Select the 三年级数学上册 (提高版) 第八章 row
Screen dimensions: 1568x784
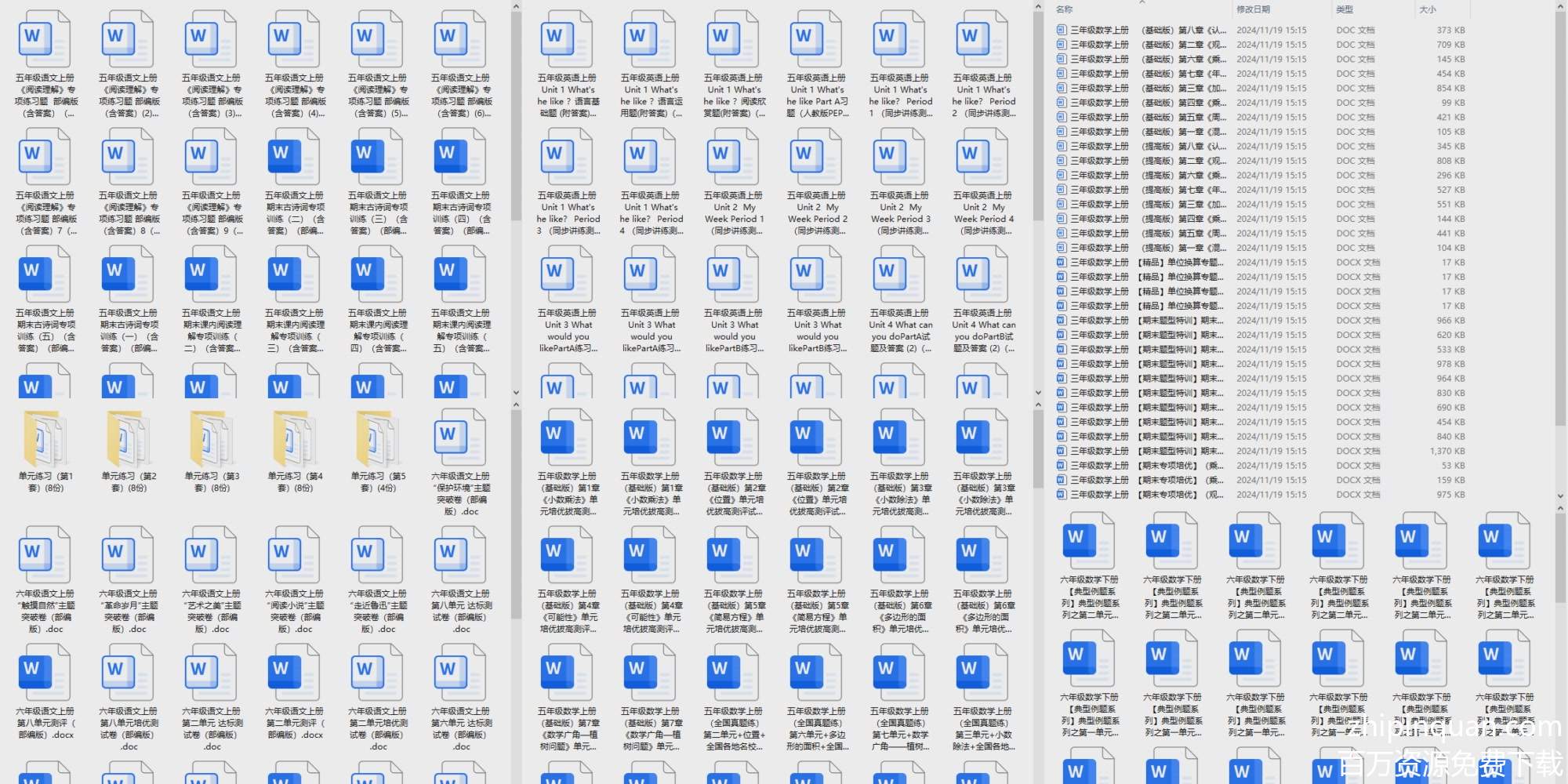[1261, 147]
